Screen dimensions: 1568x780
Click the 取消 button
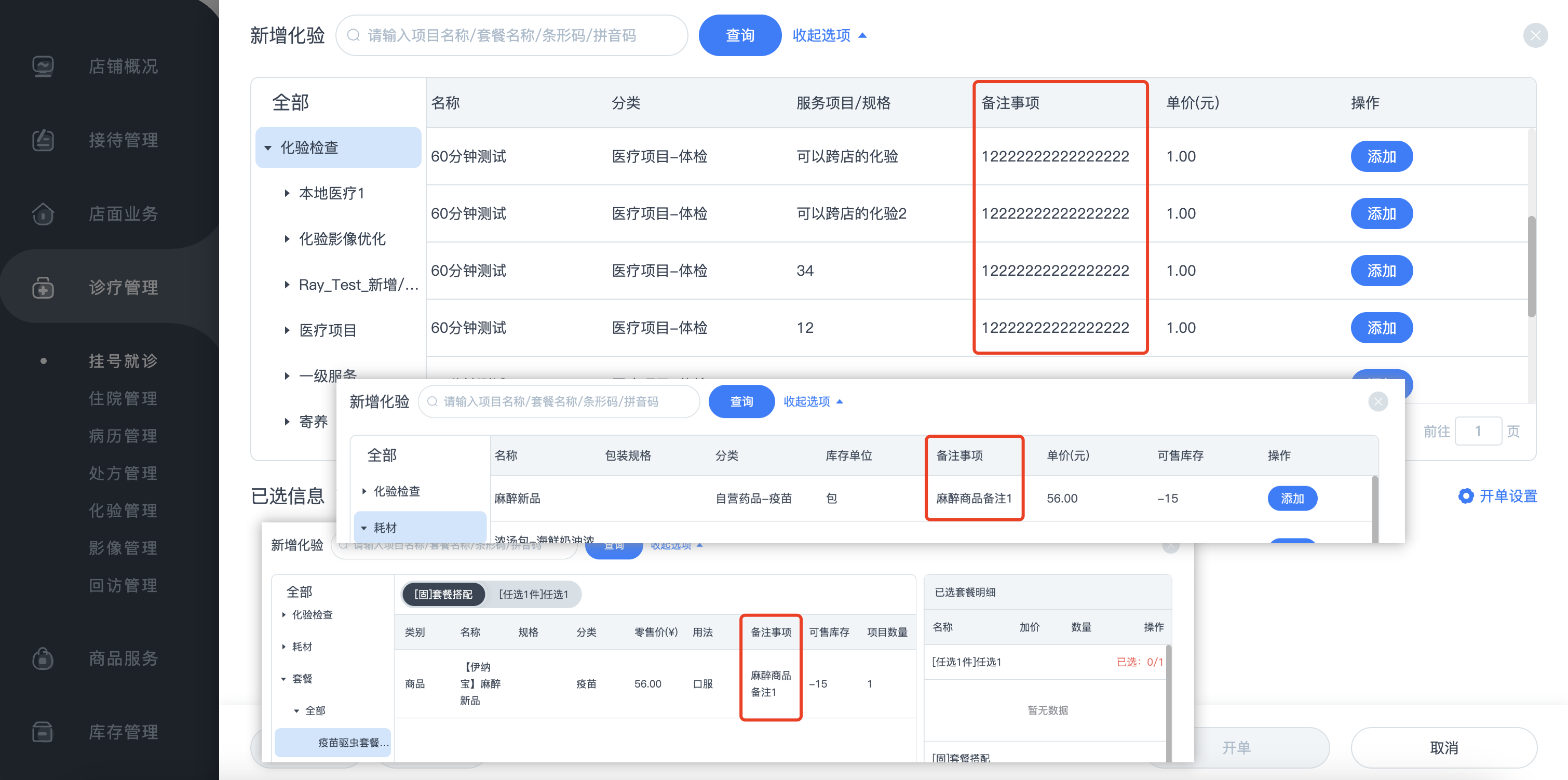click(x=1443, y=748)
